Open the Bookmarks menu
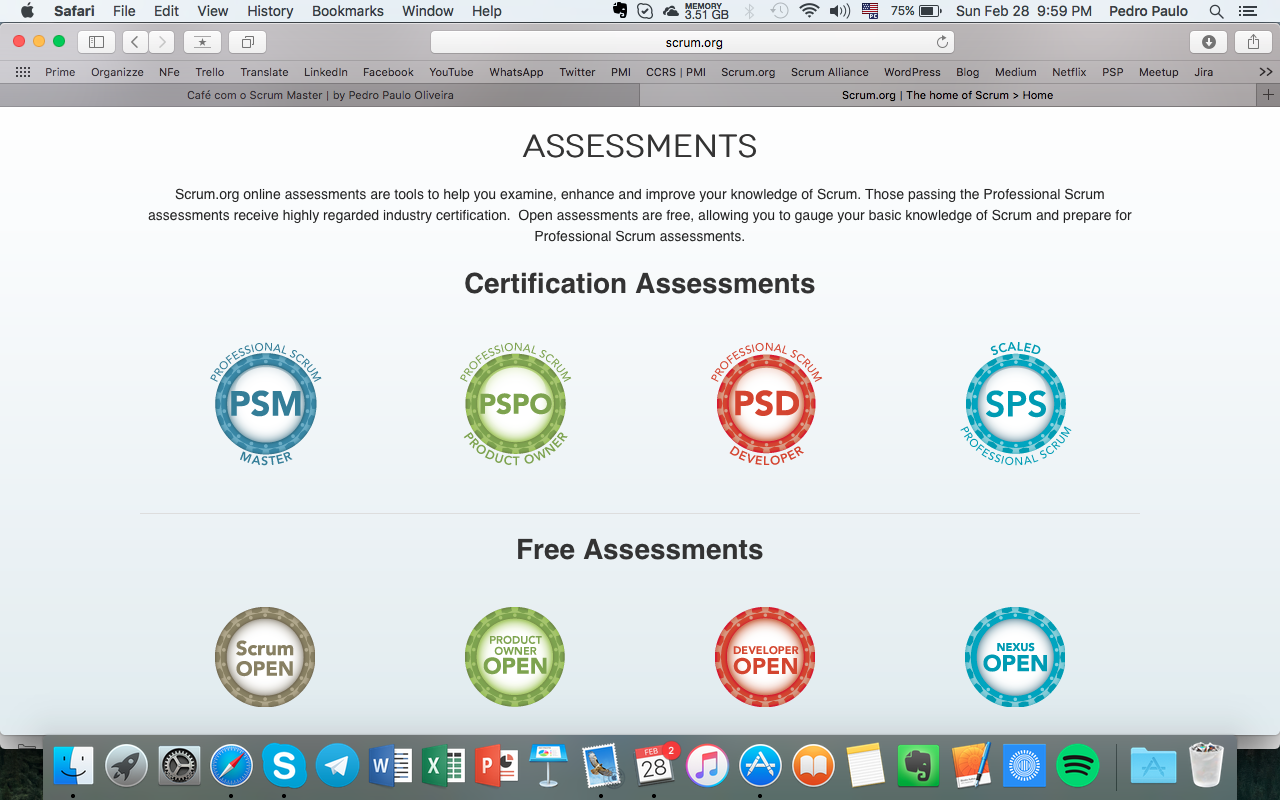Viewport: 1280px width, 800px height. (347, 11)
